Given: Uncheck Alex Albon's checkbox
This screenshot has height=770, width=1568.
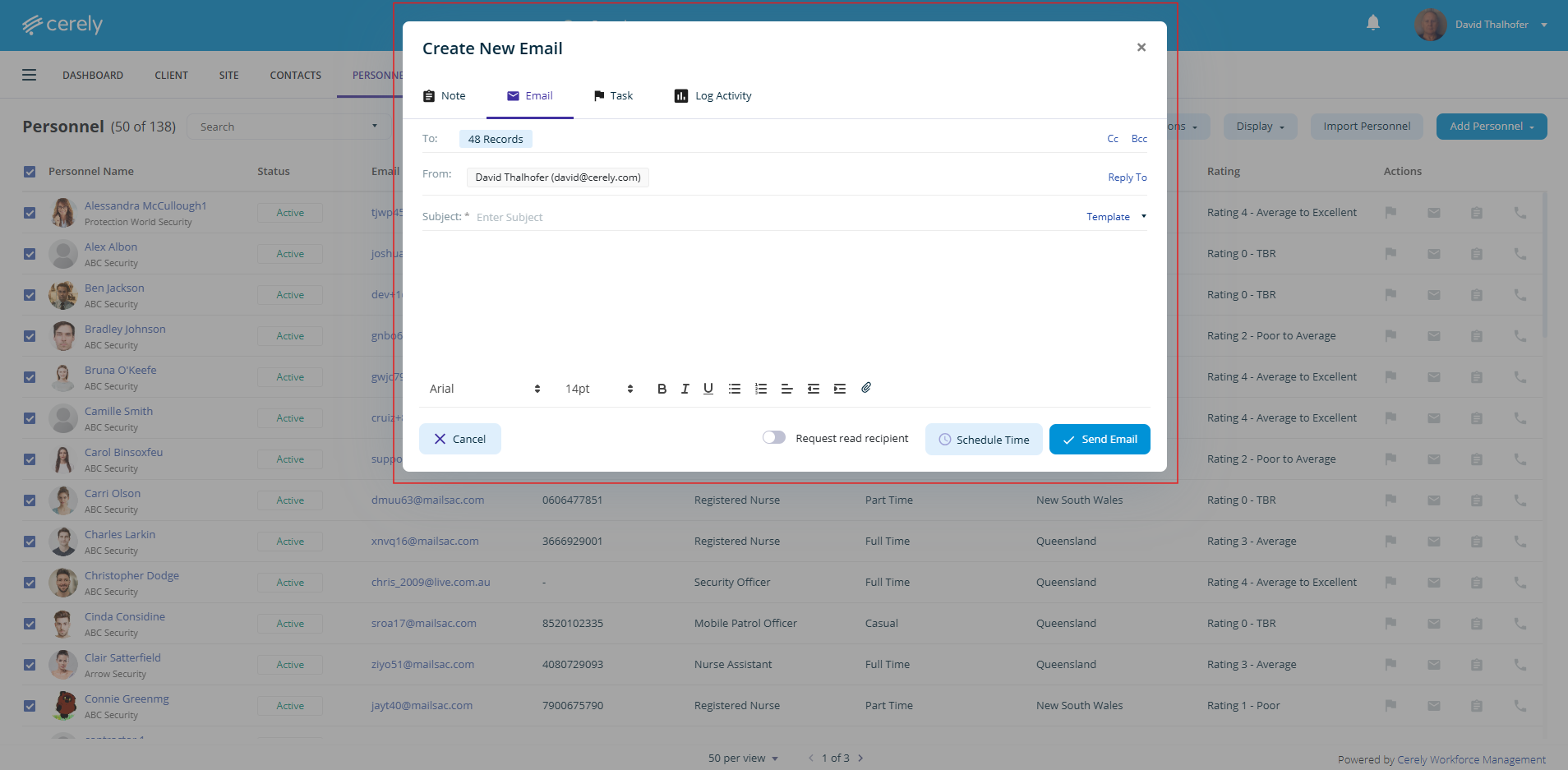Looking at the screenshot, I should point(30,254).
